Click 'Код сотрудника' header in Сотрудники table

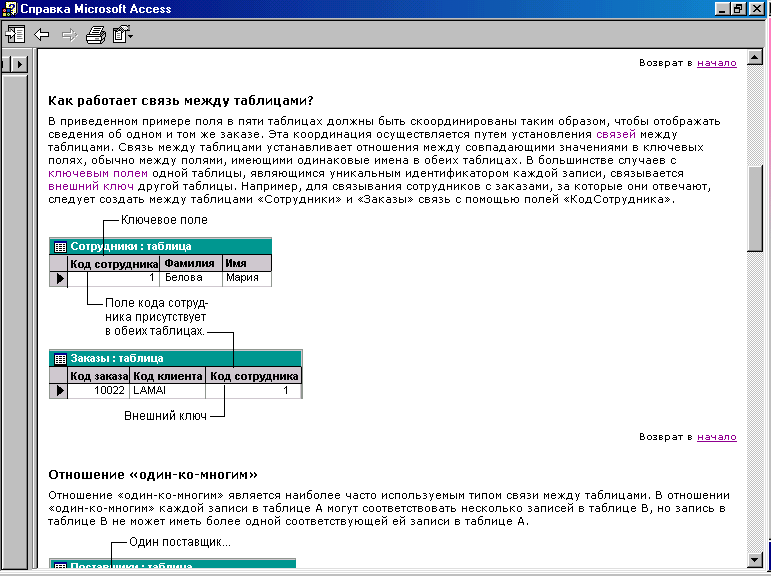pyautogui.click(x=114, y=264)
